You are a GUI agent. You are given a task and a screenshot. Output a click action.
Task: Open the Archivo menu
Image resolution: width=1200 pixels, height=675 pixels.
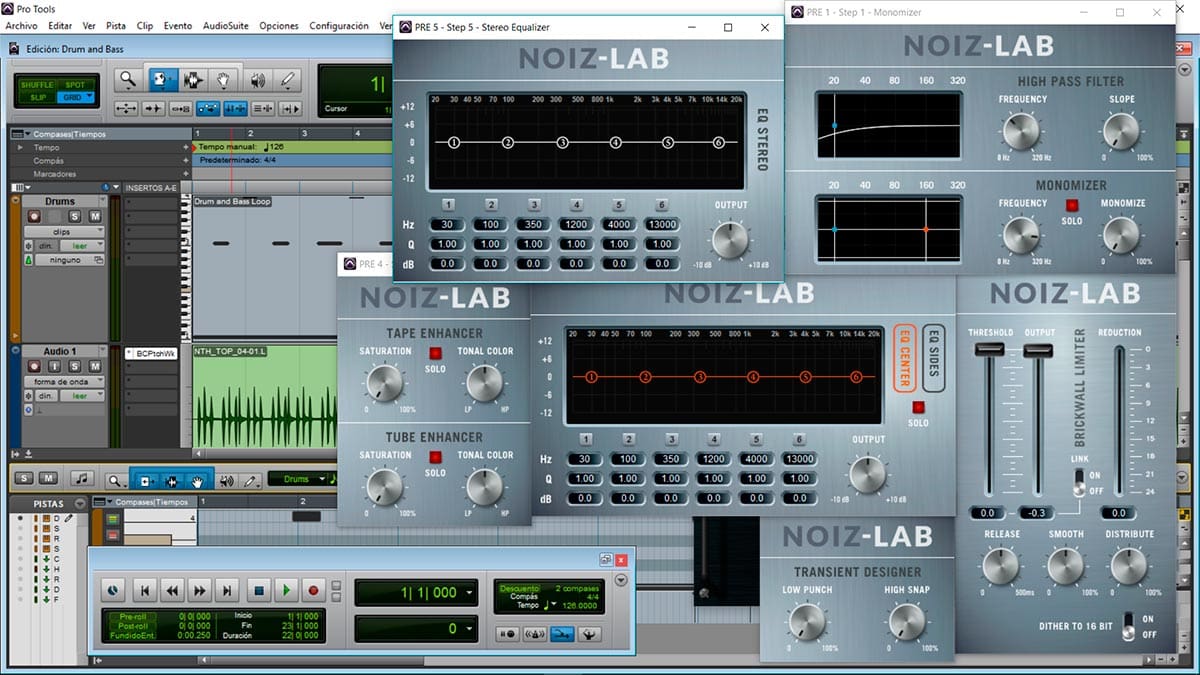21,25
